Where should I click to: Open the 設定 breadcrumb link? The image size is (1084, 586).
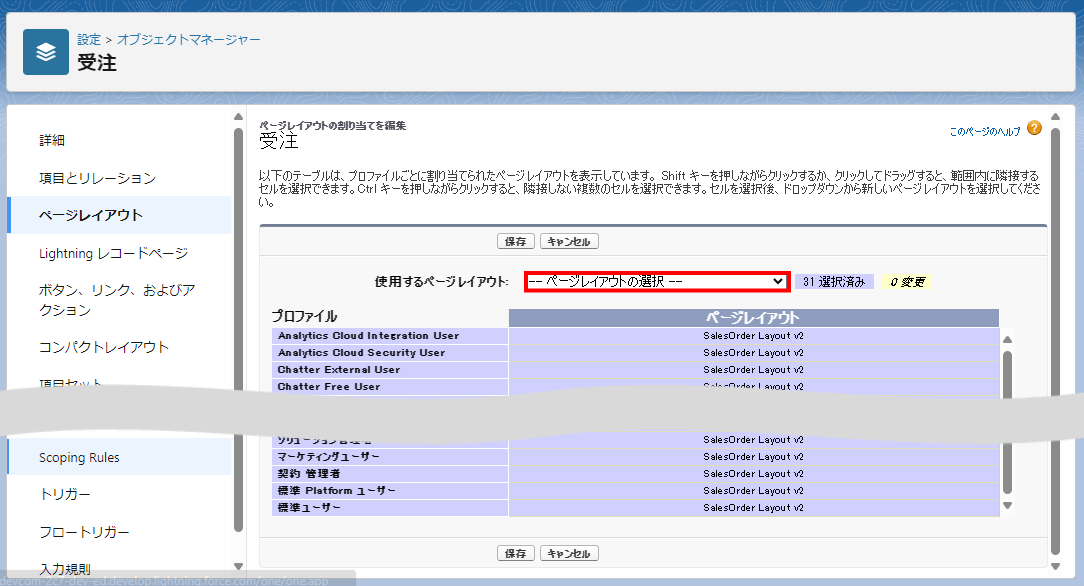[89, 39]
